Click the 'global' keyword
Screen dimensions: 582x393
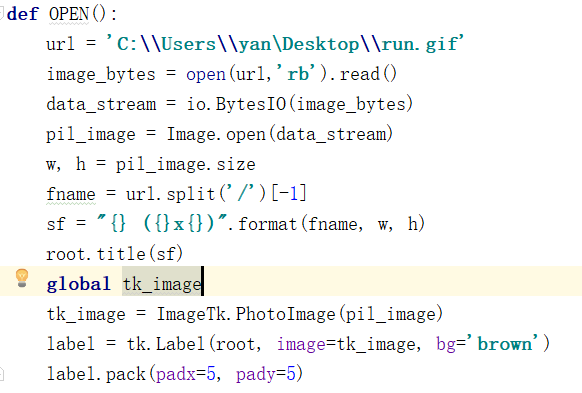coord(78,284)
